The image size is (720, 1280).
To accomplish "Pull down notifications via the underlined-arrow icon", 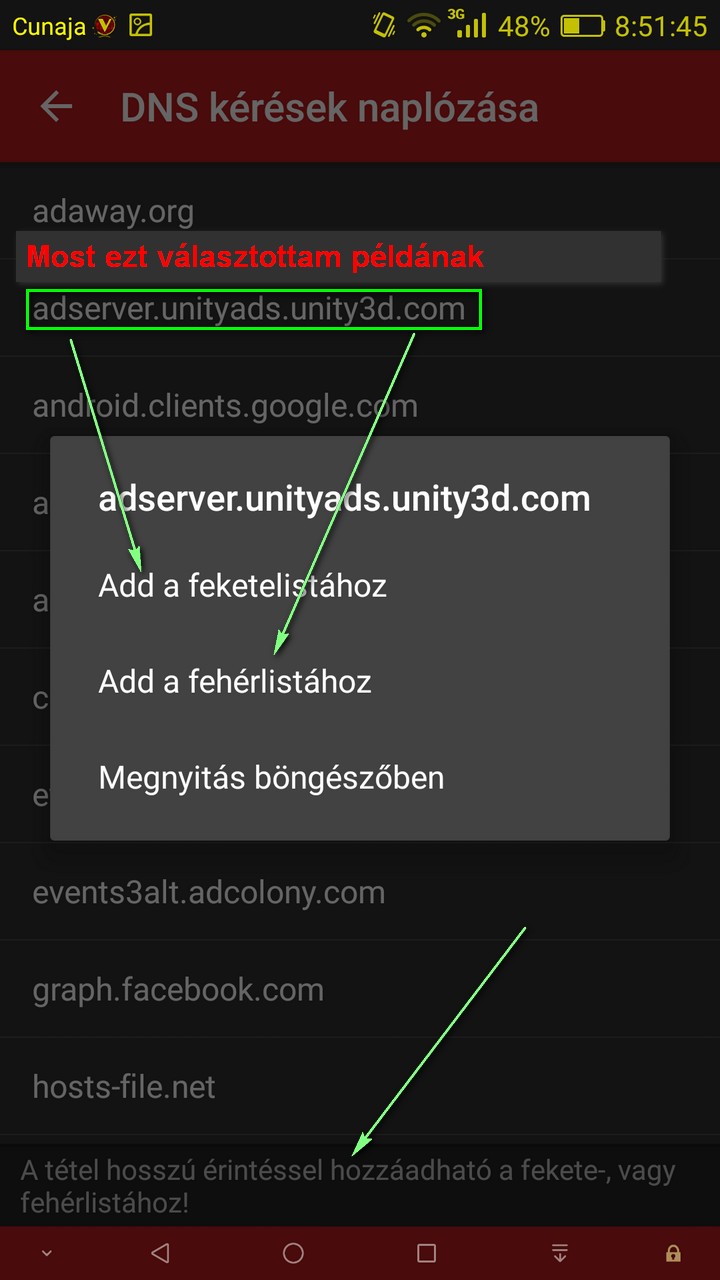I will click(560, 1253).
